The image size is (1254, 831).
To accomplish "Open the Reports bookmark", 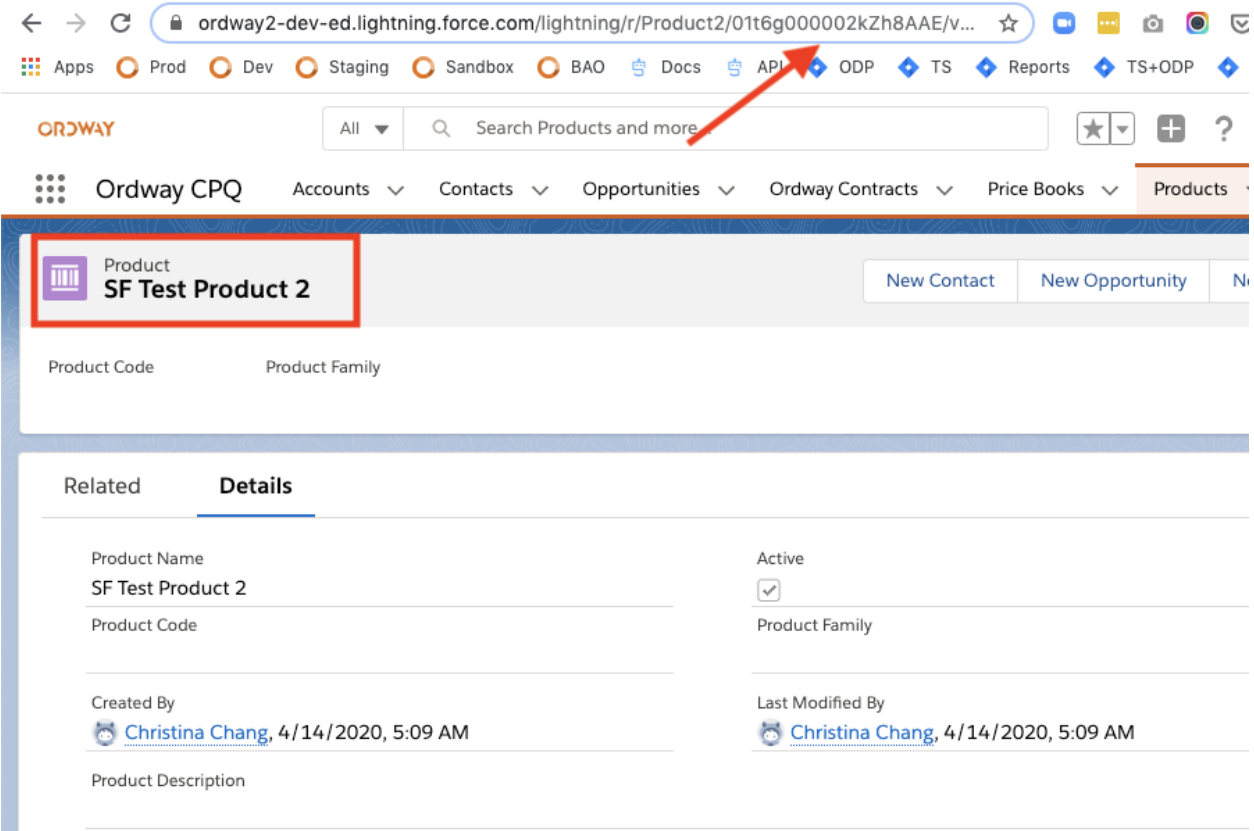I will (x=1023, y=67).
